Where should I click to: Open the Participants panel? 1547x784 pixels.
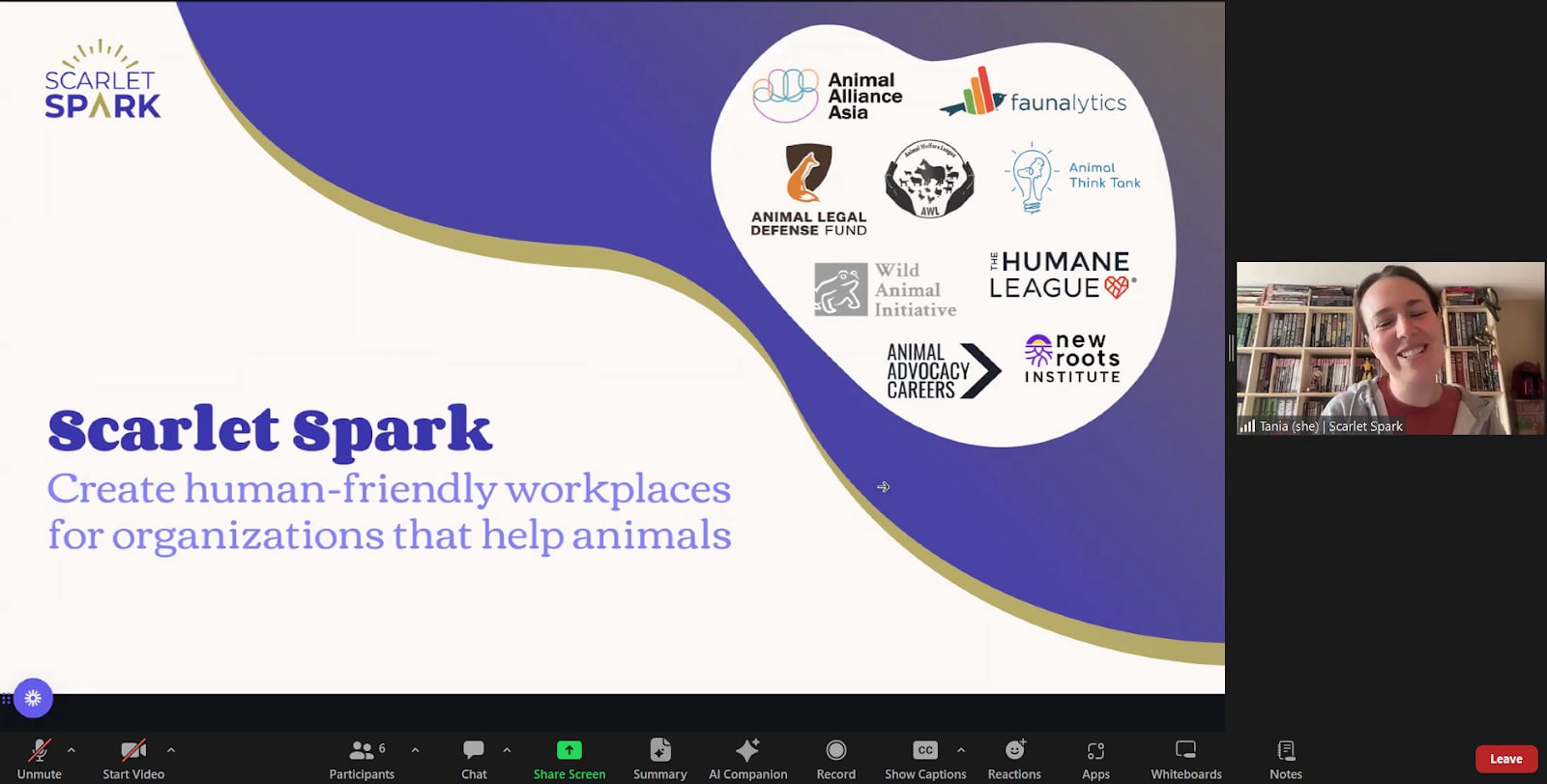pos(362,759)
